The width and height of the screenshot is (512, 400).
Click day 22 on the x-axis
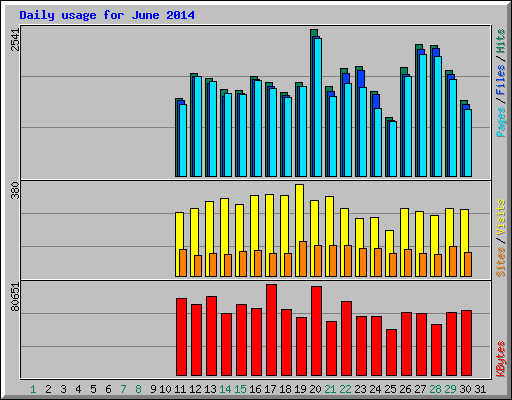(345, 389)
